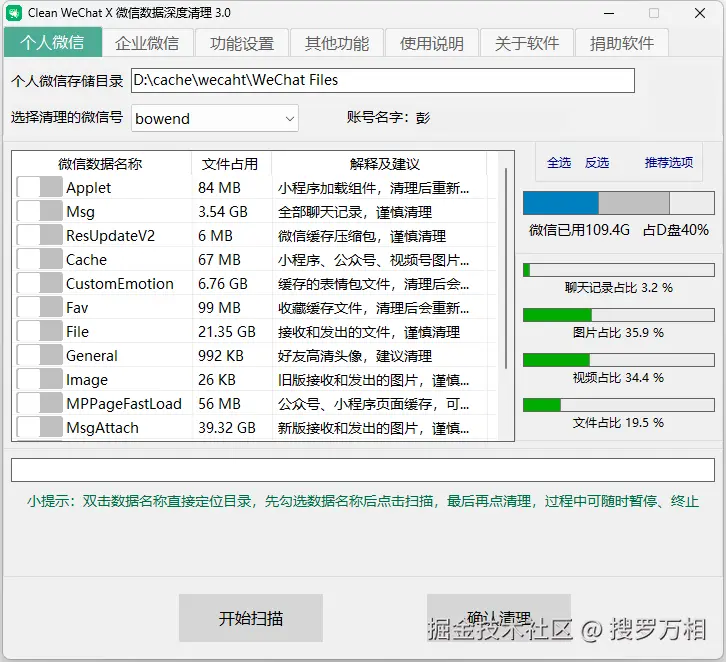Click the Clean WeChat X app icon
Image resolution: width=726 pixels, height=662 pixels.
[13, 13]
